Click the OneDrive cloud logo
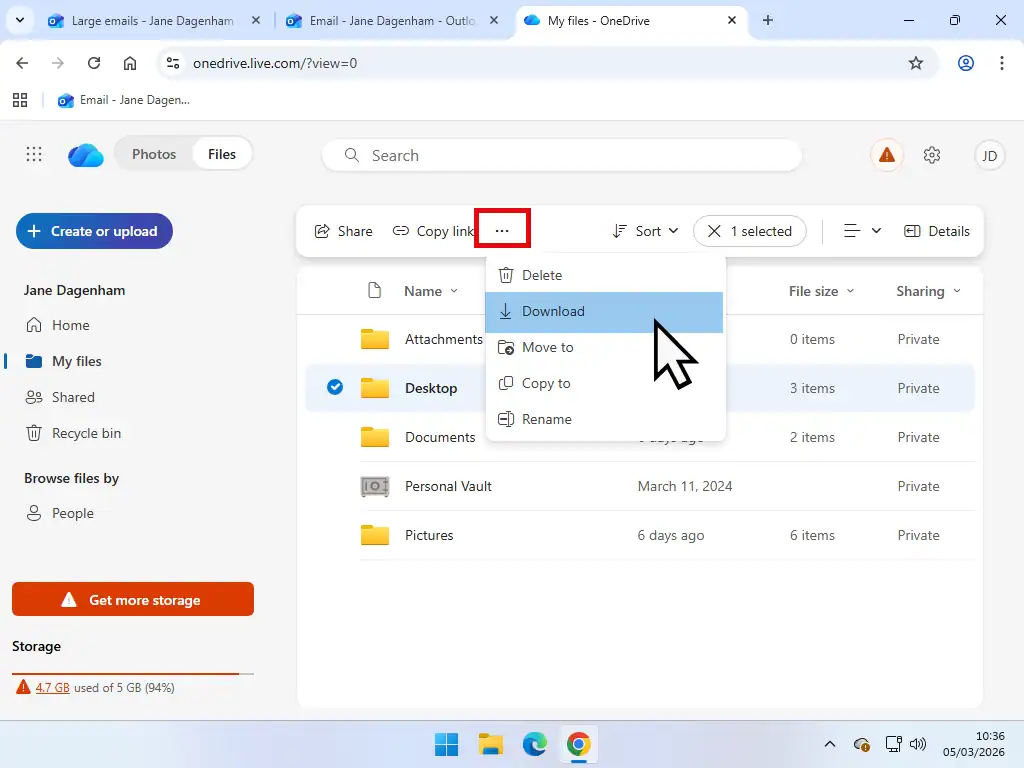The width and height of the screenshot is (1024, 768). point(85,155)
